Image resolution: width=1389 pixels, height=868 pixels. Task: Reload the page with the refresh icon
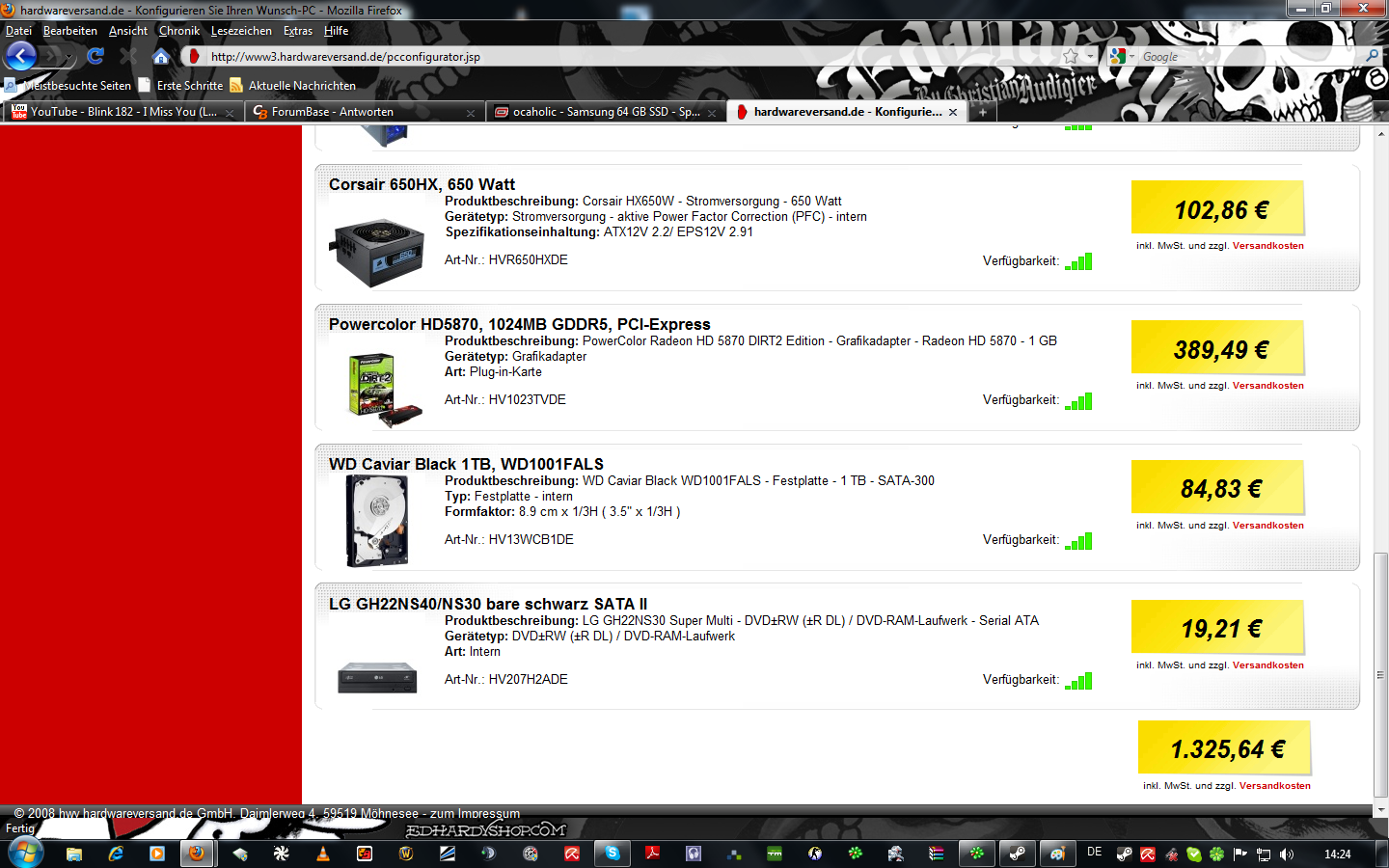tap(95, 56)
